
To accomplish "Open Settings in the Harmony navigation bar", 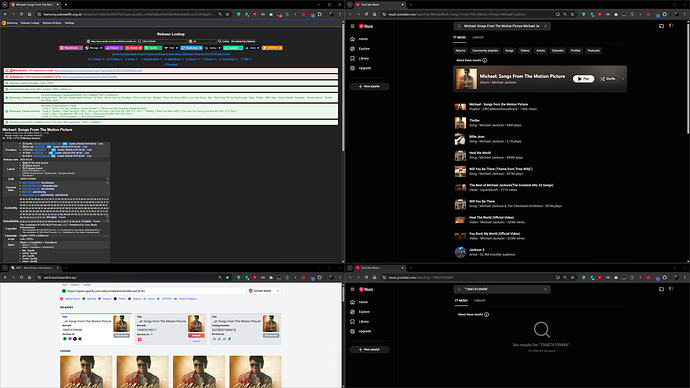I will pos(70,23).
